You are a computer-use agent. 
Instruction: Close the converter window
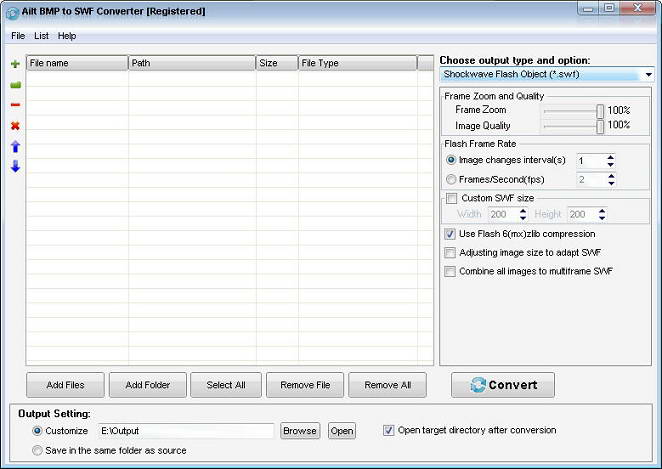click(x=638, y=8)
